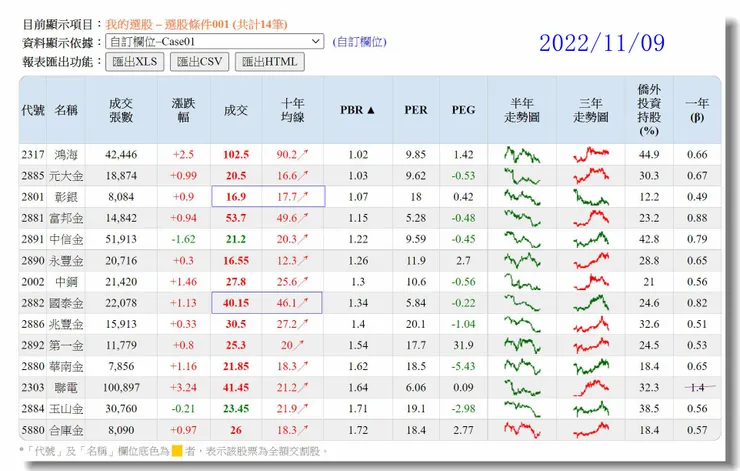Click 中信金 change value -1.62

click(x=183, y=239)
